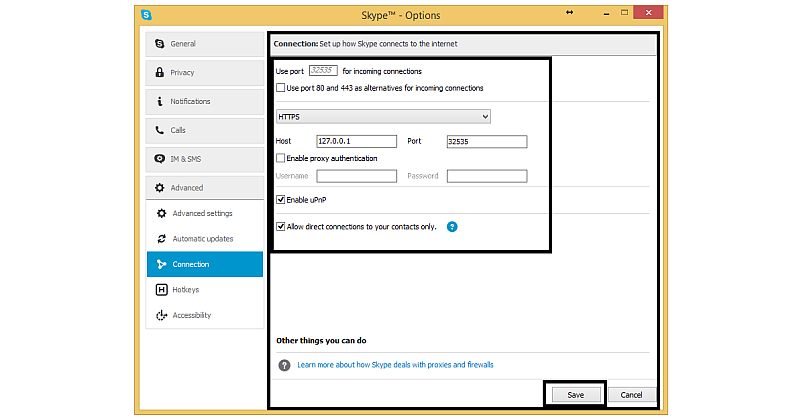Select the Accessibility sub-item
Screen dimensions: 800x419
click(x=205, y=315)
